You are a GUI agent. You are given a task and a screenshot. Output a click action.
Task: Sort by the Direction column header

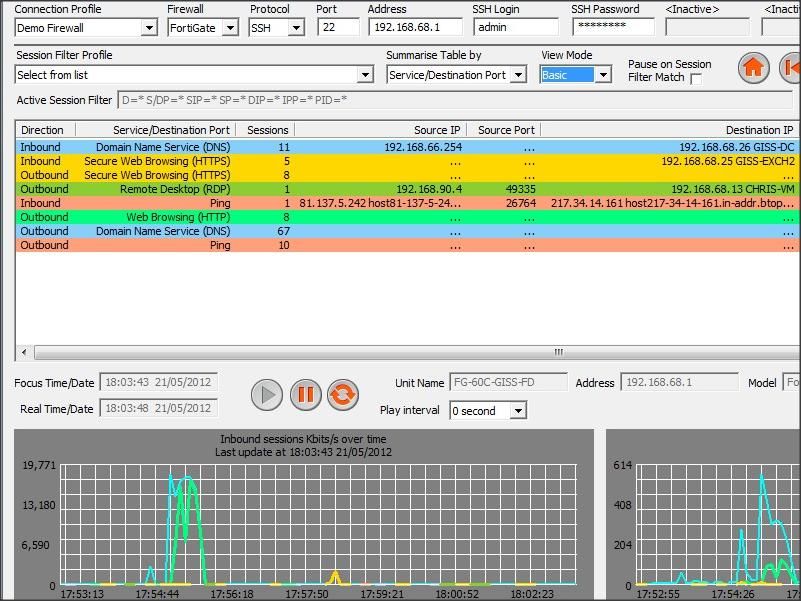43,130
